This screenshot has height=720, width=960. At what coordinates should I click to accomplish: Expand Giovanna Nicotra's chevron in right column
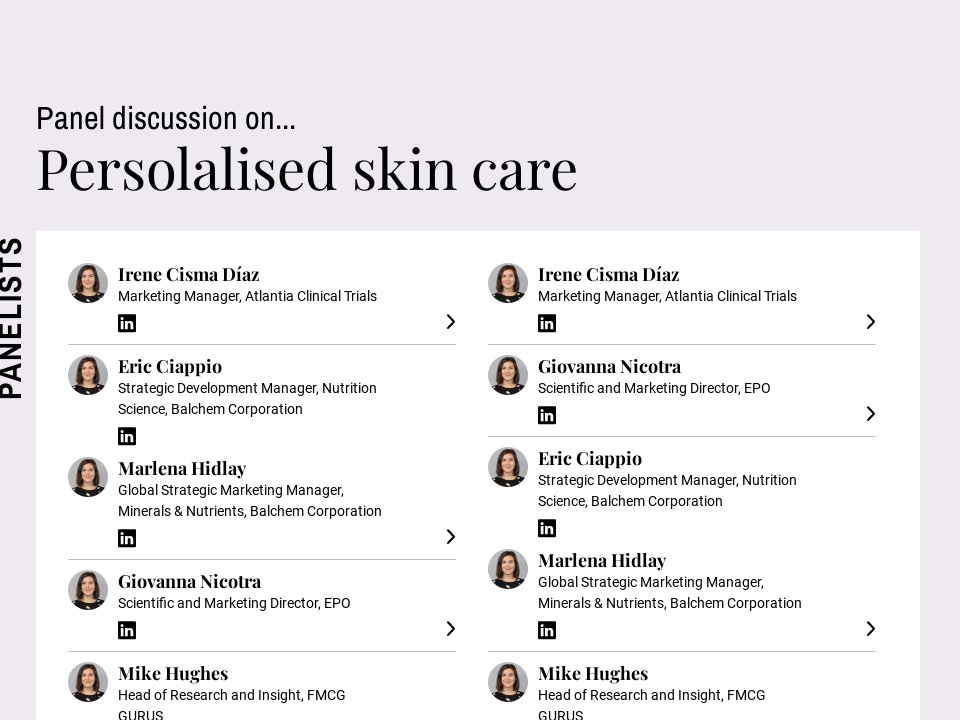coord(870,414)
